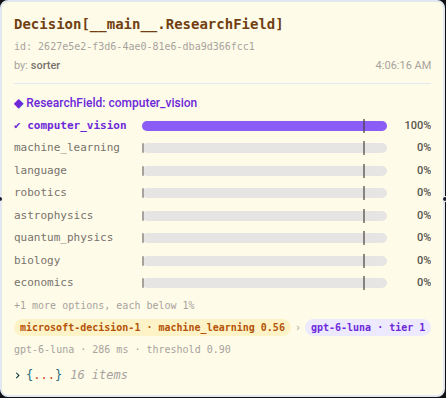
Task: Click the microsoft-decision-1 machine_learning 0.56 badge
Action: pyautogui.click(x=152, y=327)
